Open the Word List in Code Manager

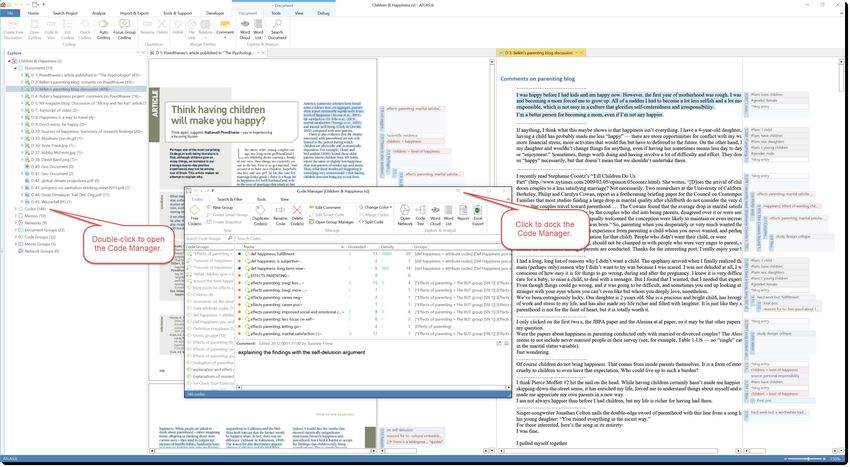448,215
